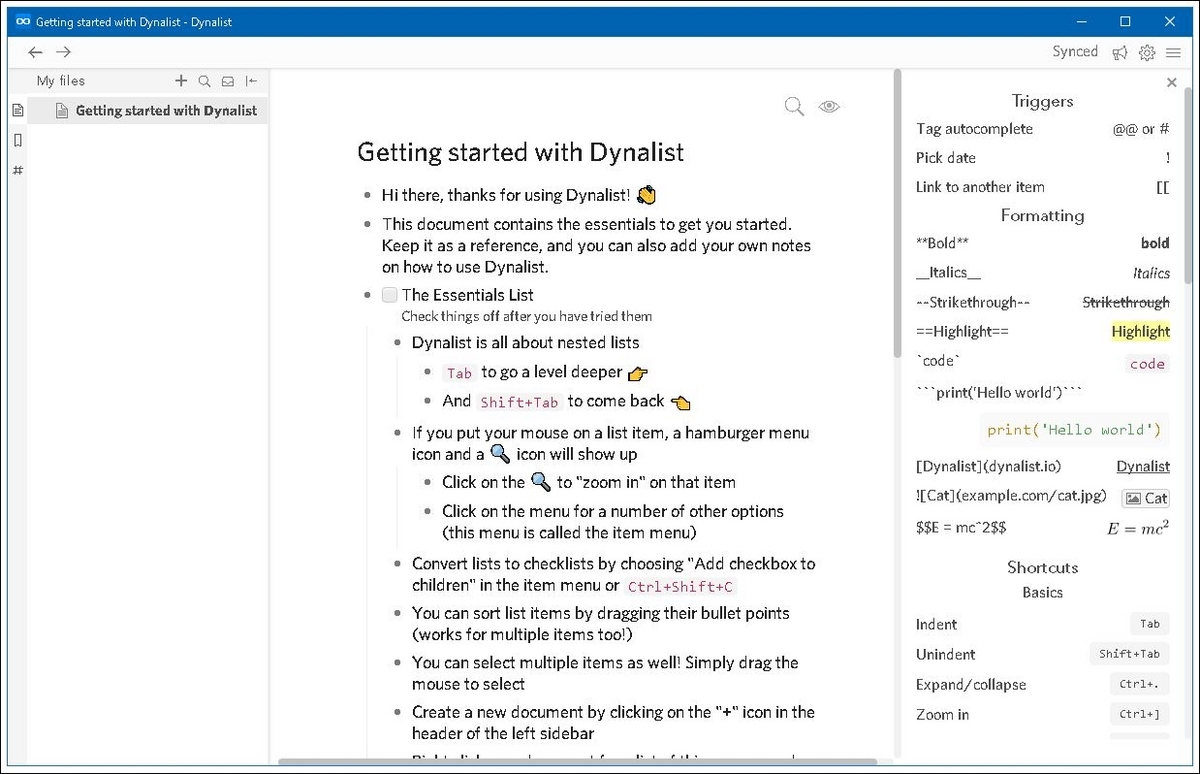Add new document with plus icon
This screenshot has width=1200, height=774.
pos(181,81)
